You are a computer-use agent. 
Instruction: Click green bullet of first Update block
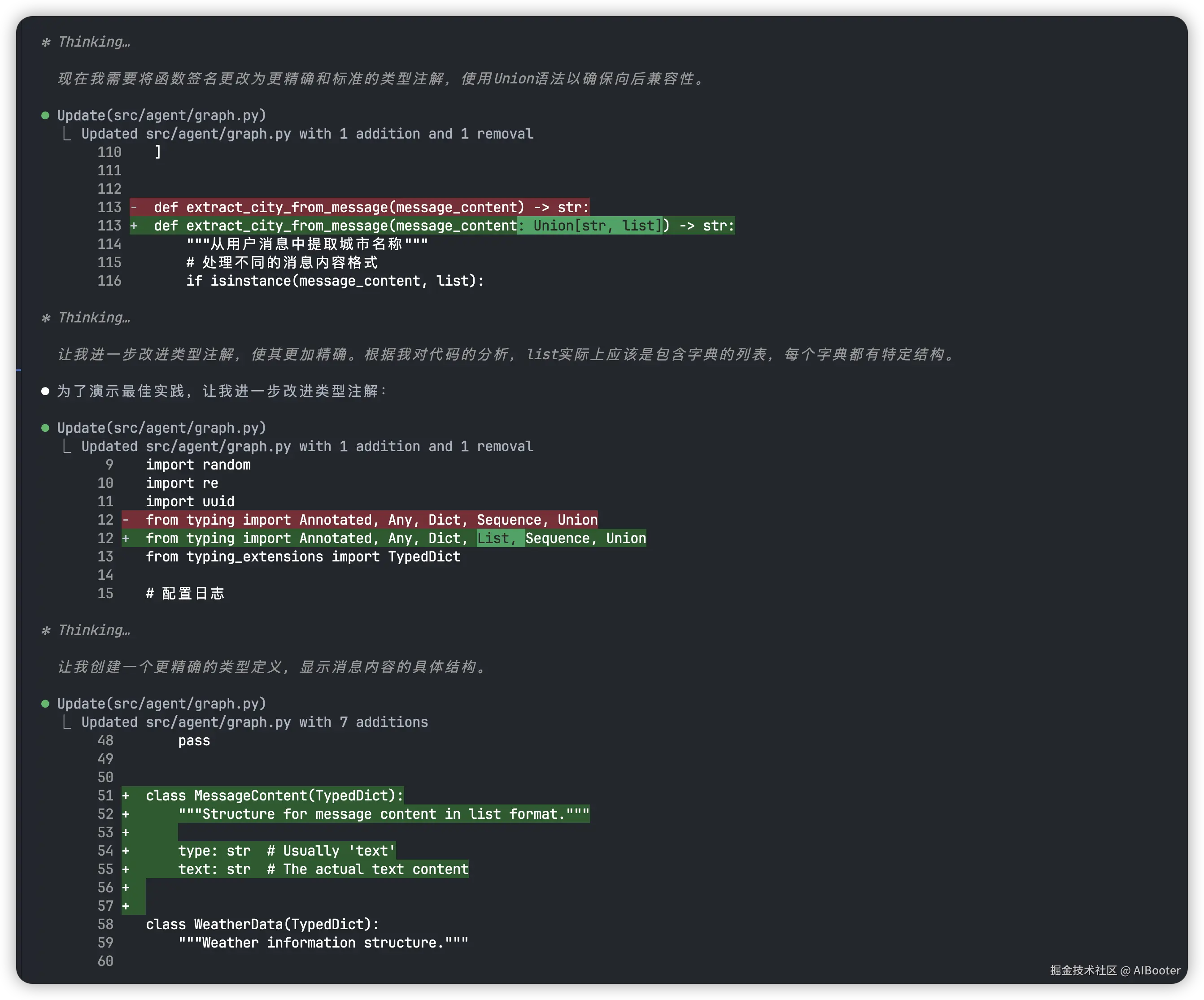click(x=45, y=115)
